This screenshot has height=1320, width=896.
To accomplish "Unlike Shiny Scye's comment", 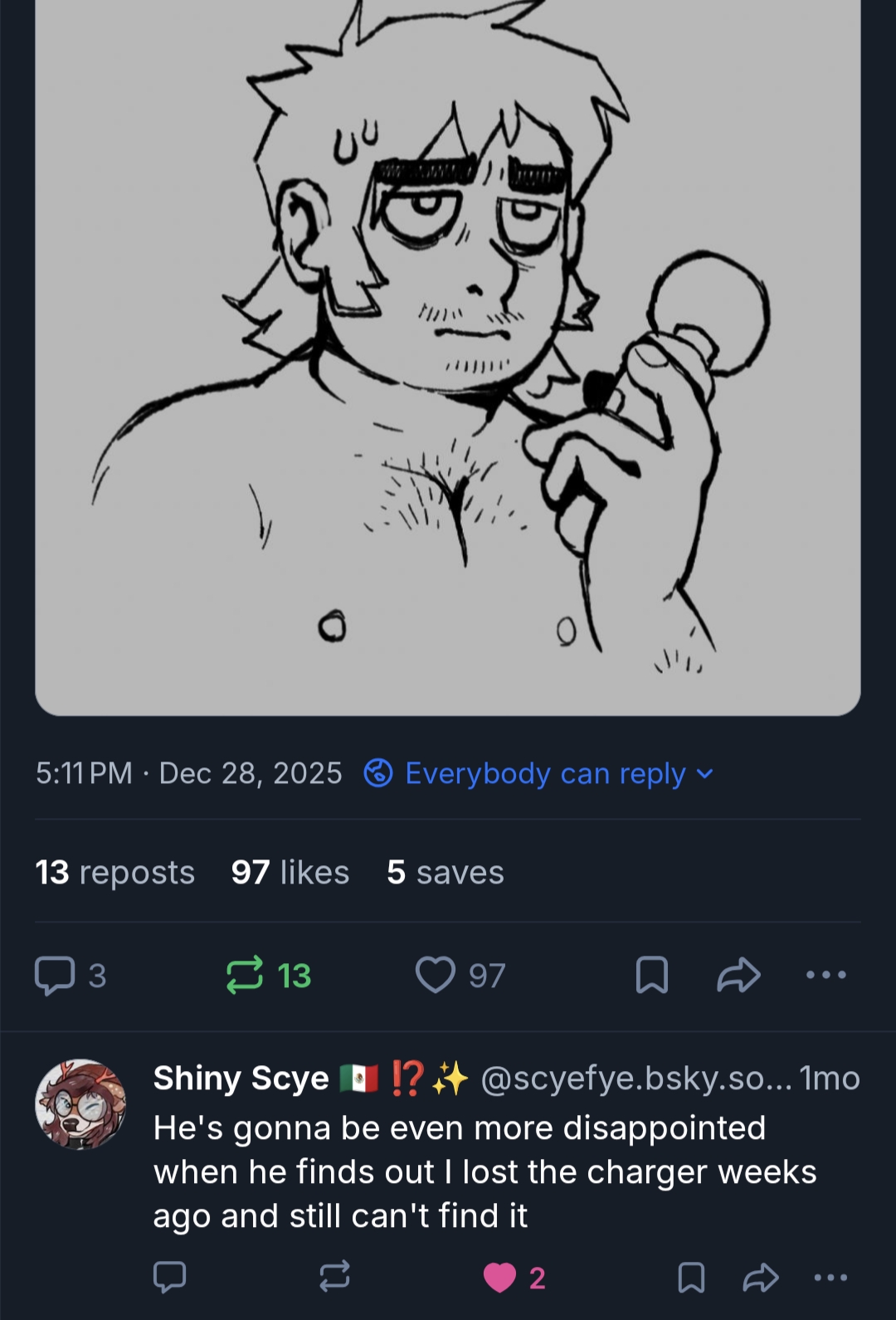I will [500, 1277].
